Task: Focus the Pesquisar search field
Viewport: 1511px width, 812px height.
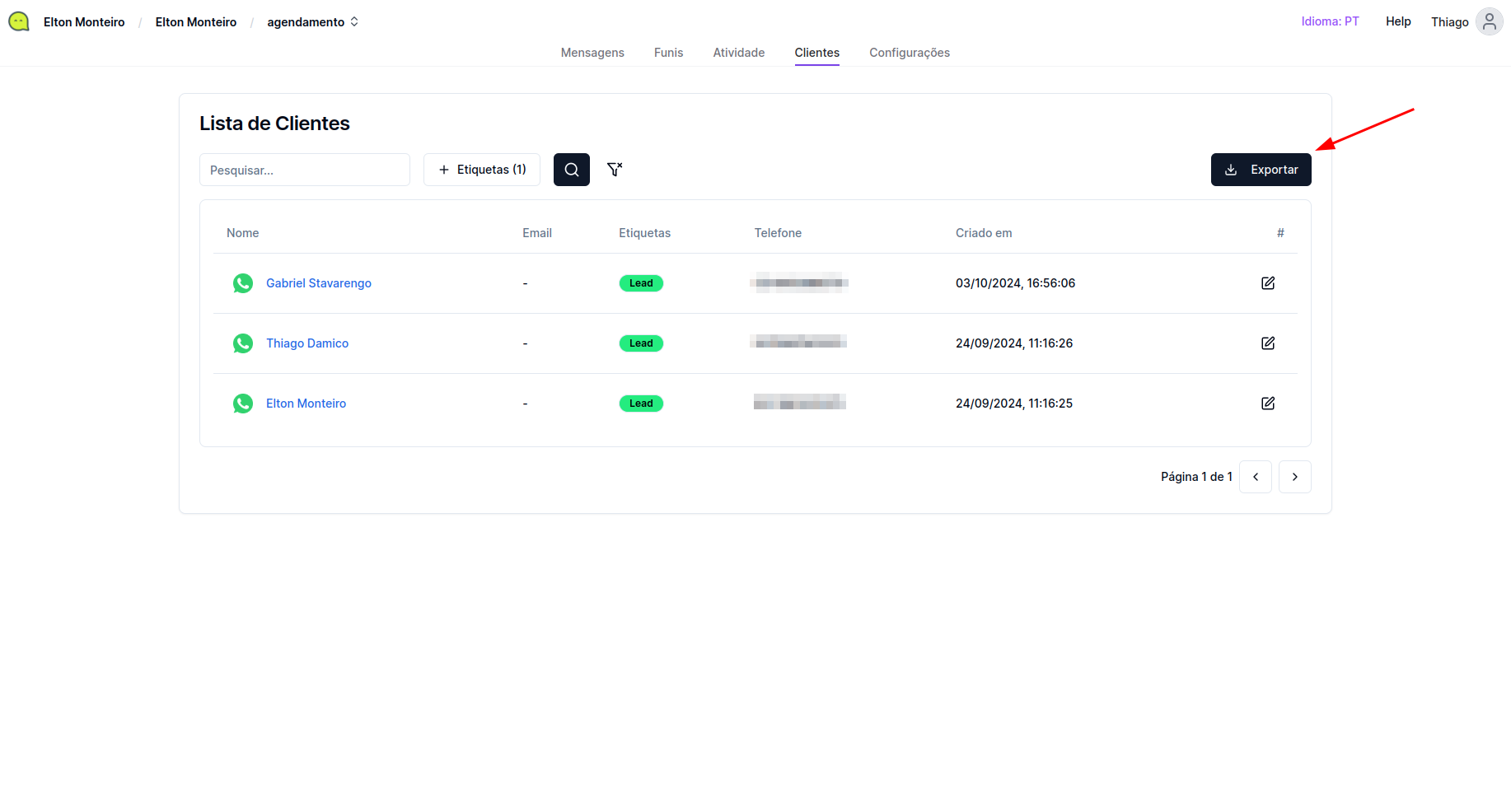Action: coord(304,170)
